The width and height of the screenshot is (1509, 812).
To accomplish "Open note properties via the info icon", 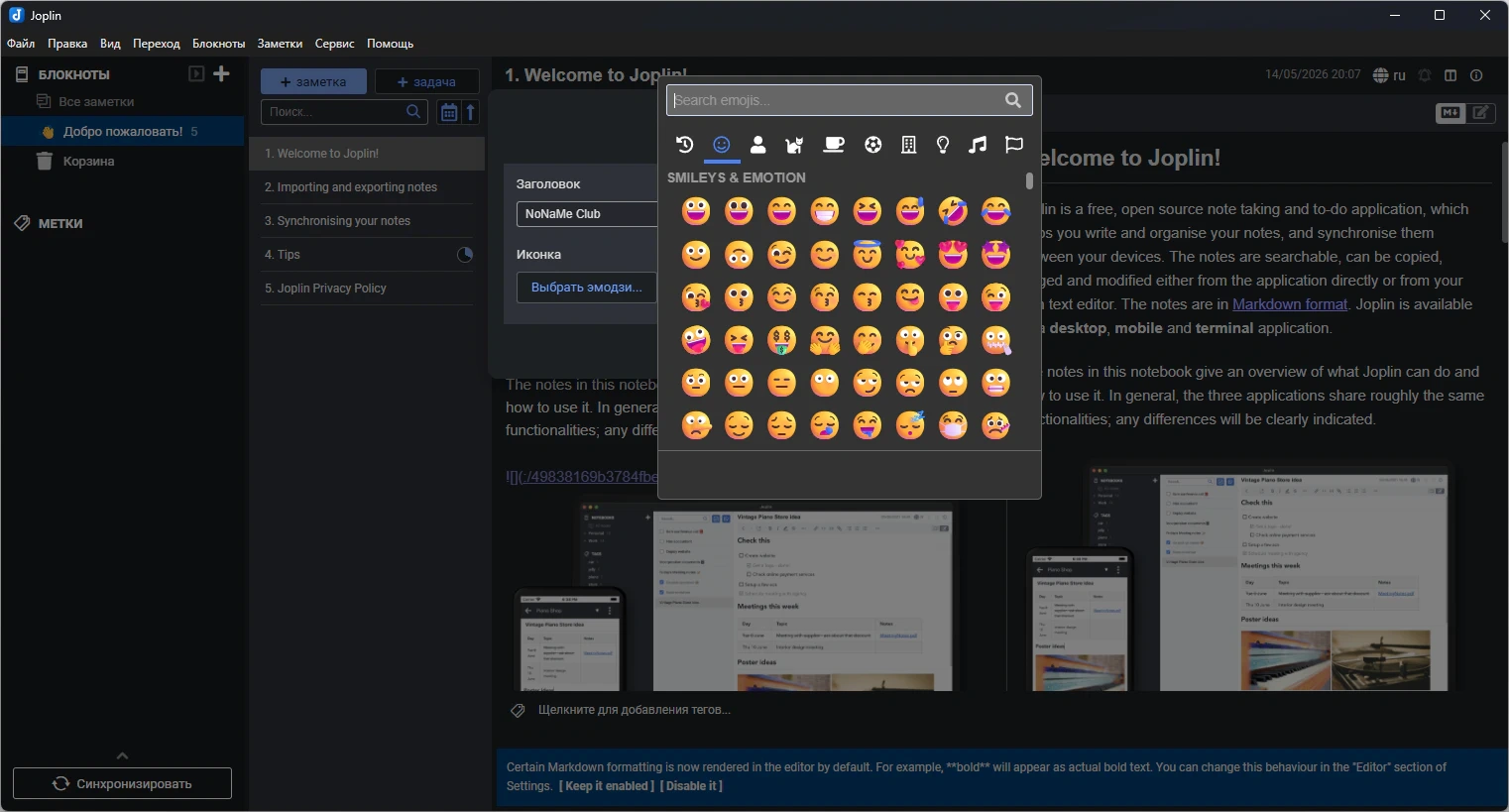I will (1476, 75).
